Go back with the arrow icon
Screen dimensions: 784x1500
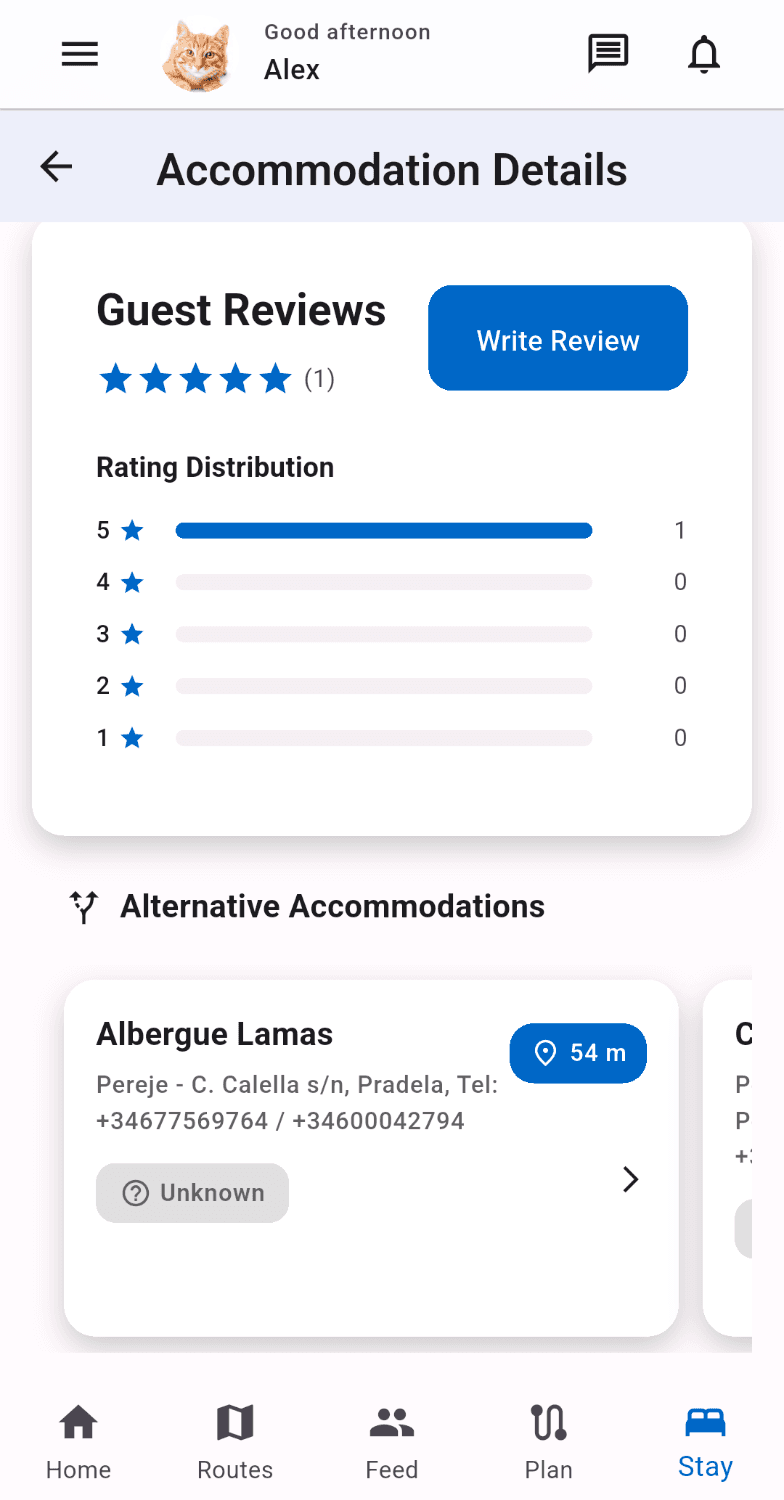57,167
